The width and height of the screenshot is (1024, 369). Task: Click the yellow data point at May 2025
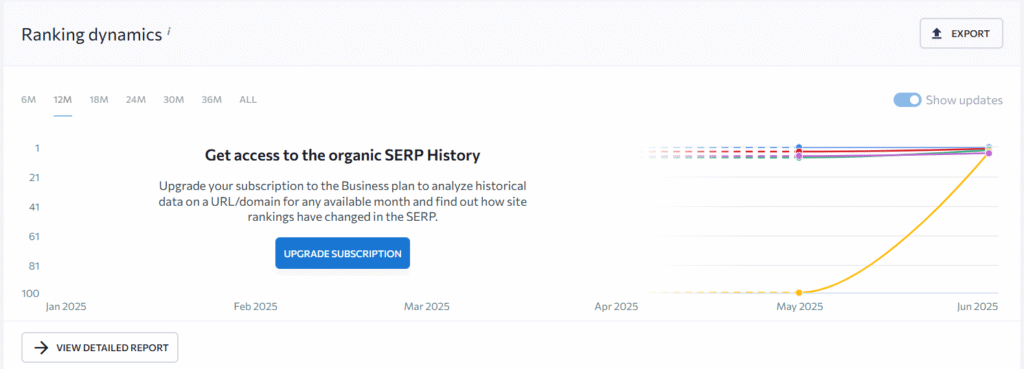click(x=799, y=293)
